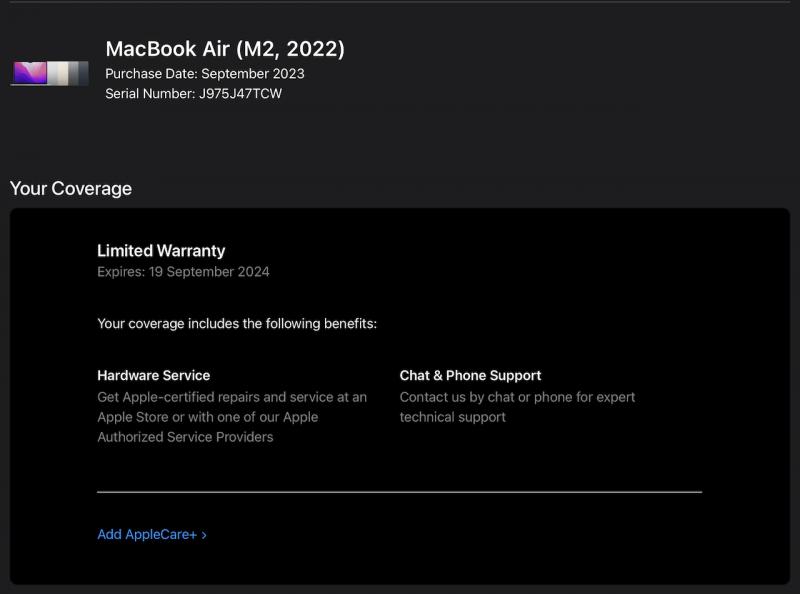
Task: Click the Hardware Service heading
Action: click(x=154, y=376)
